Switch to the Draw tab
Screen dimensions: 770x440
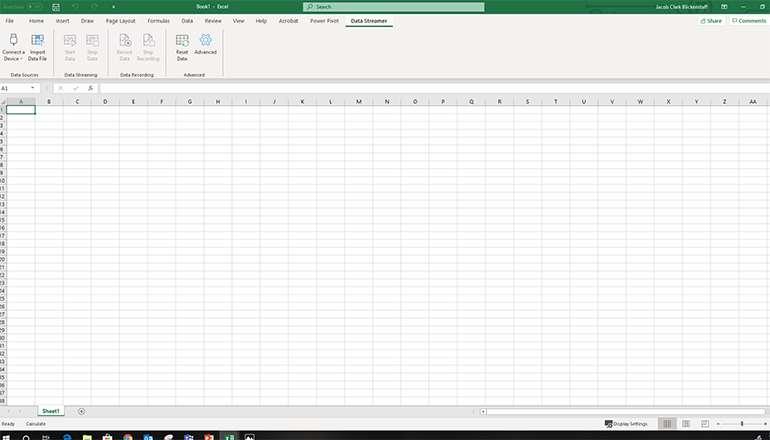click(87, 21)
